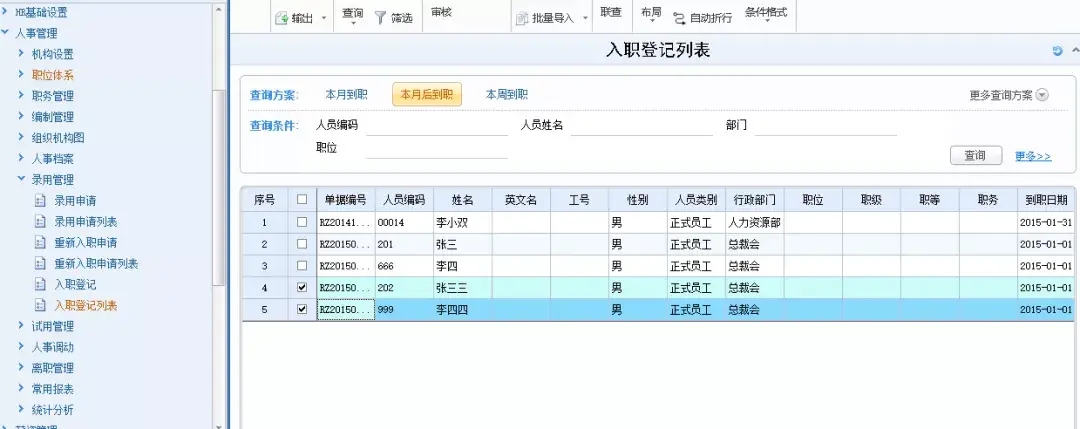Expand the 职务管理 tree node
This screenshot has width=1080, height=429.
pos(22,96)
